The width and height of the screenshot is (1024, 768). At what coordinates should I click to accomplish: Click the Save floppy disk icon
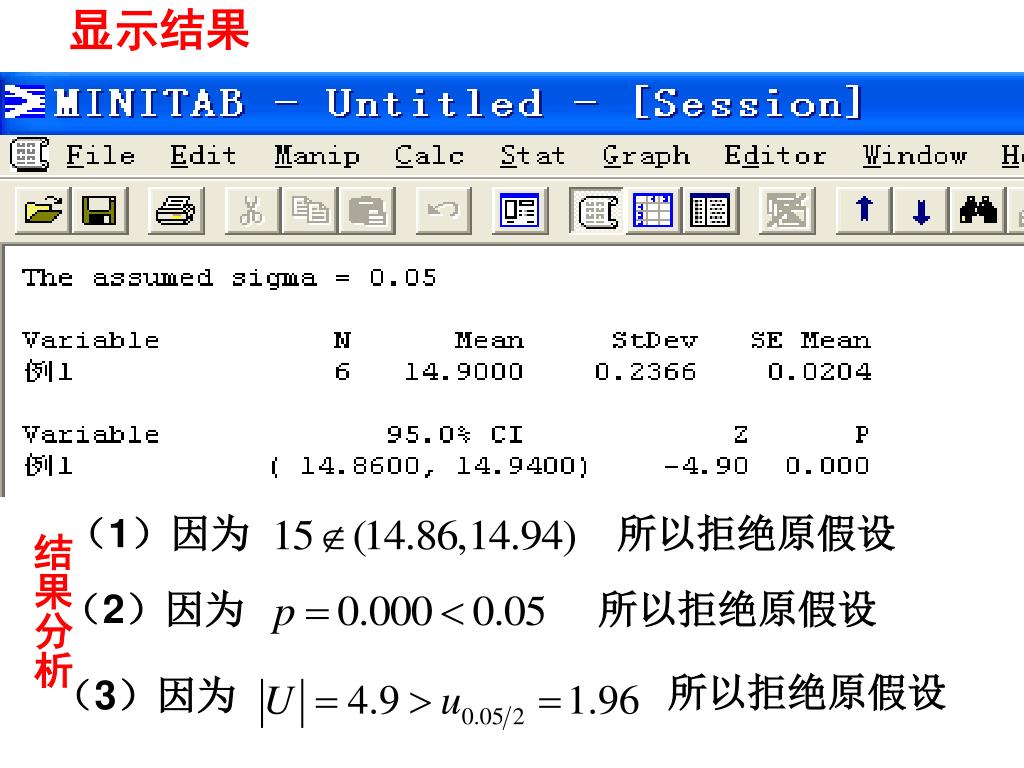click(x=100, y=210)
